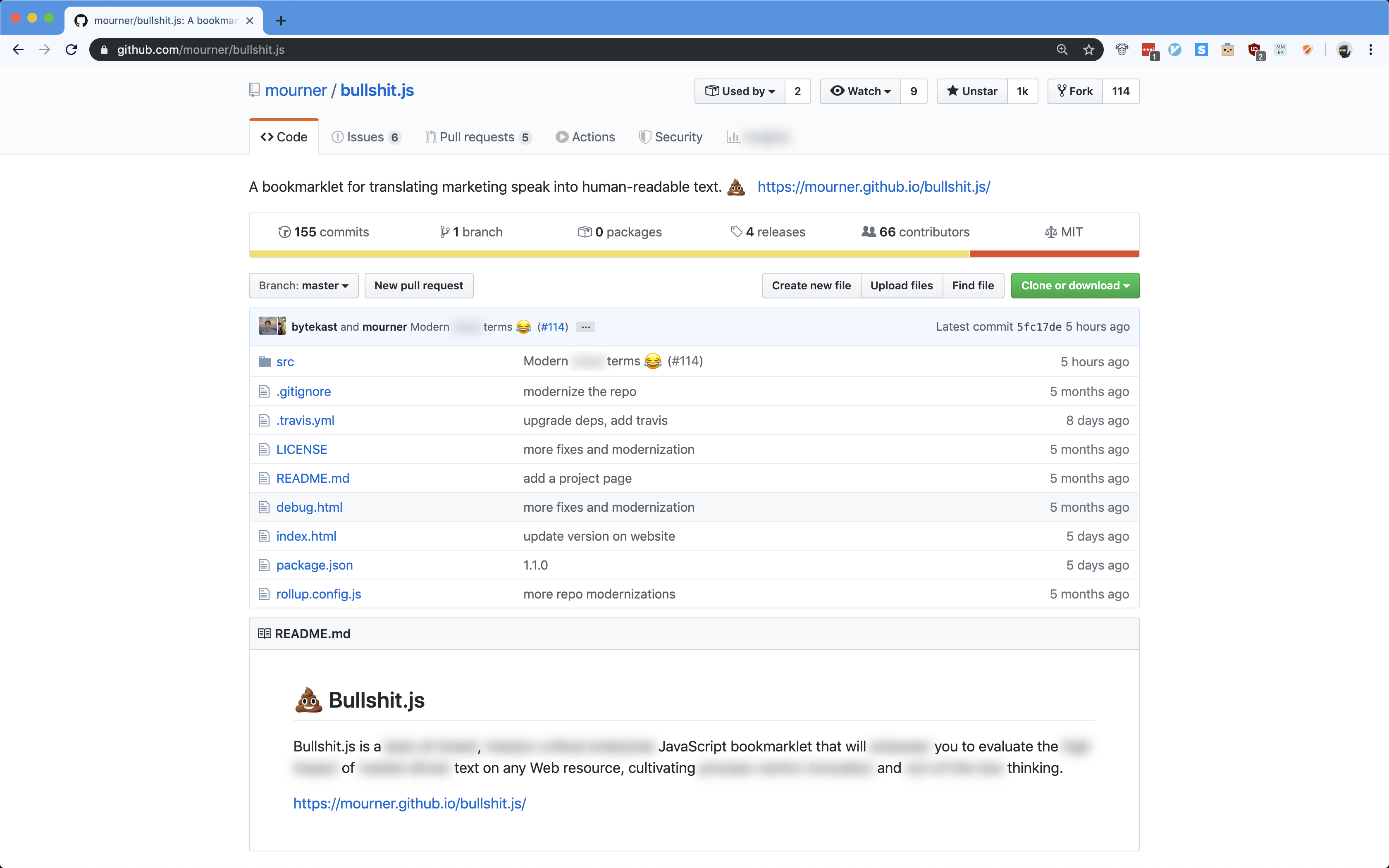
Task: Switch to the Issues tab
Action: [365, 137]
